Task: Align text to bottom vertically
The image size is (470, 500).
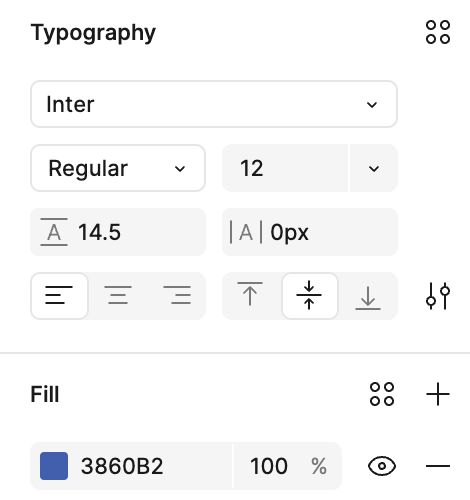Action: (x=368, y=296)
